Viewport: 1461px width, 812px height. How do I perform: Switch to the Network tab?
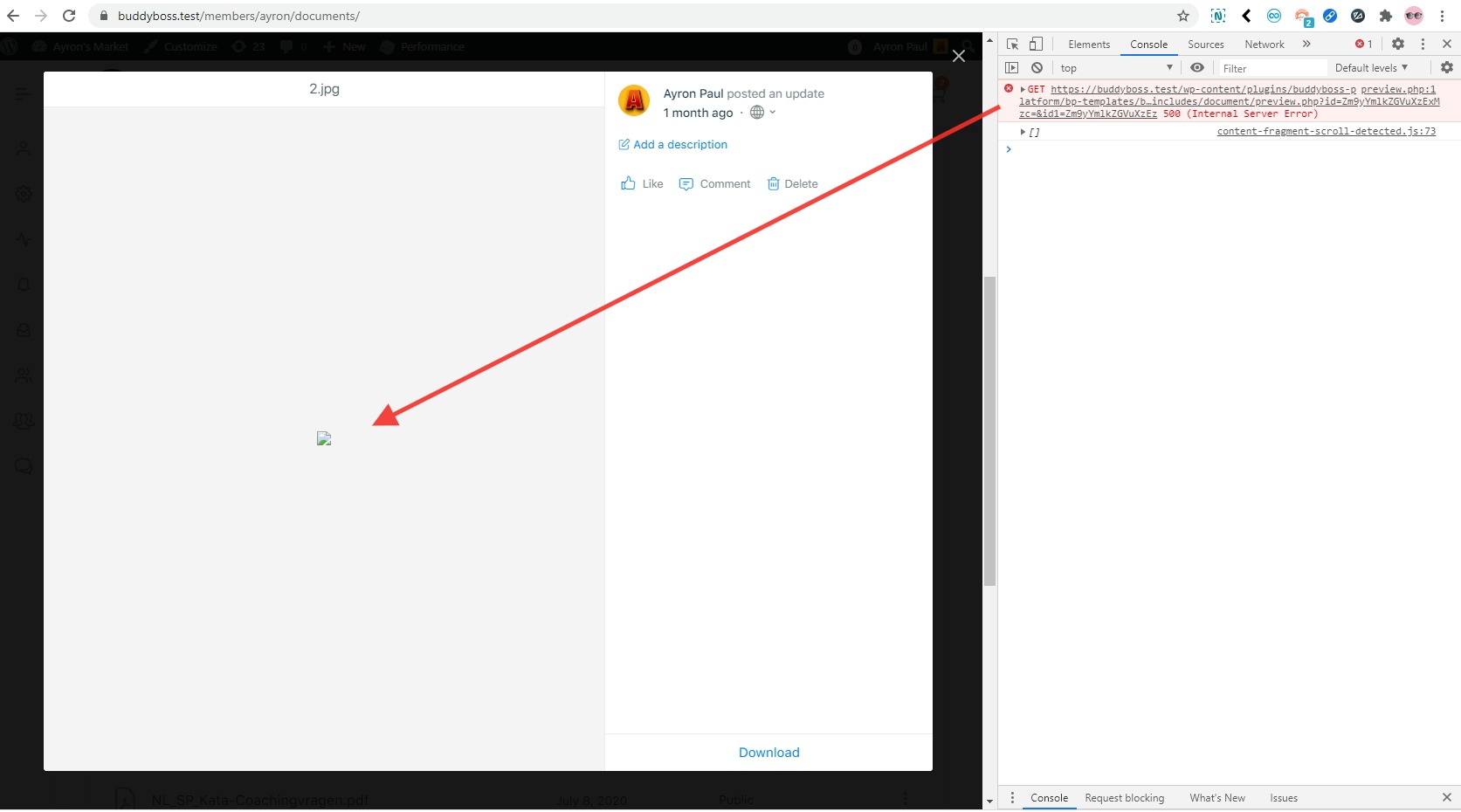point(1264,44)
